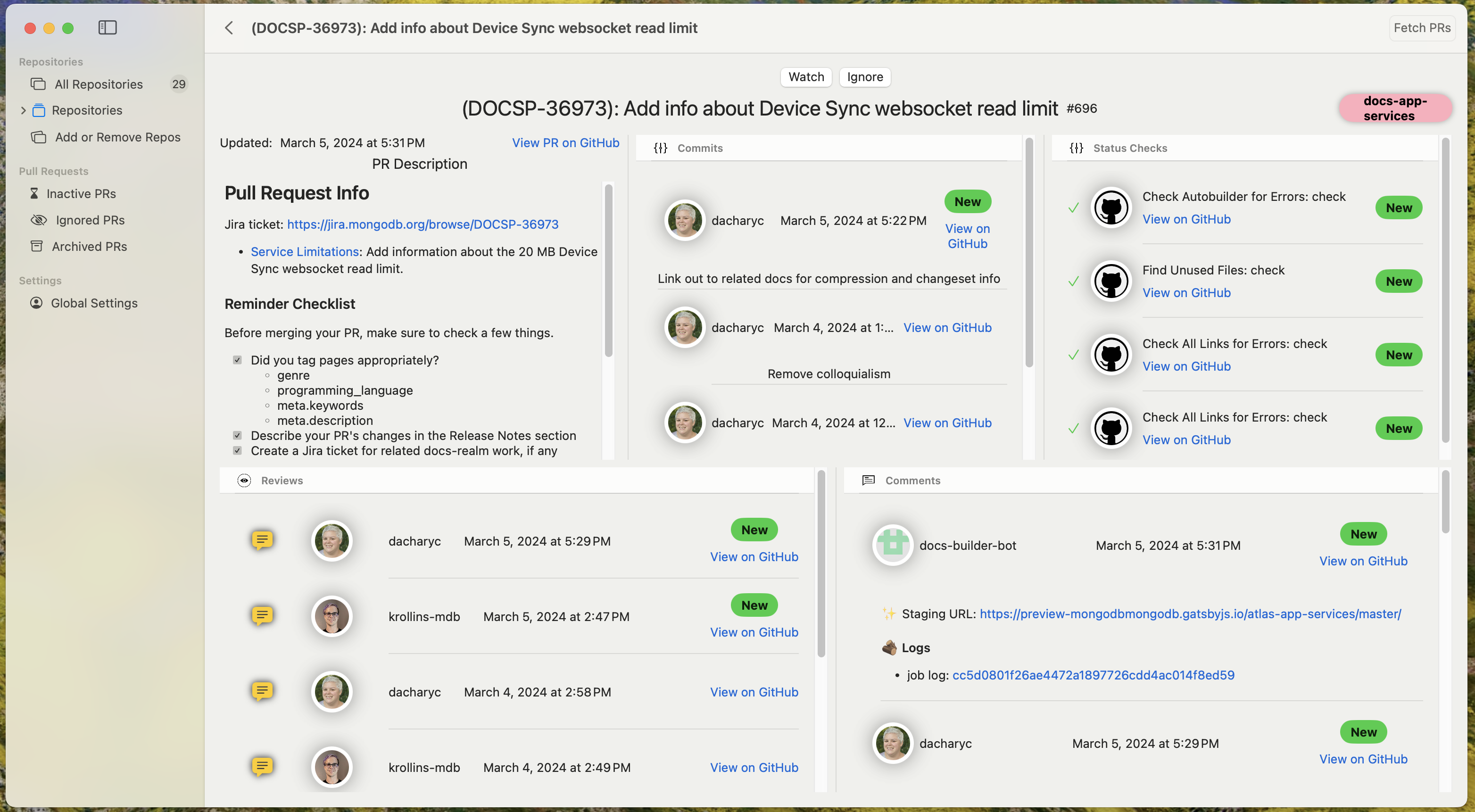Click dacharyc avatar on March 5 commit
This screenshot has width=1475, height=812.
coord(684,220)
